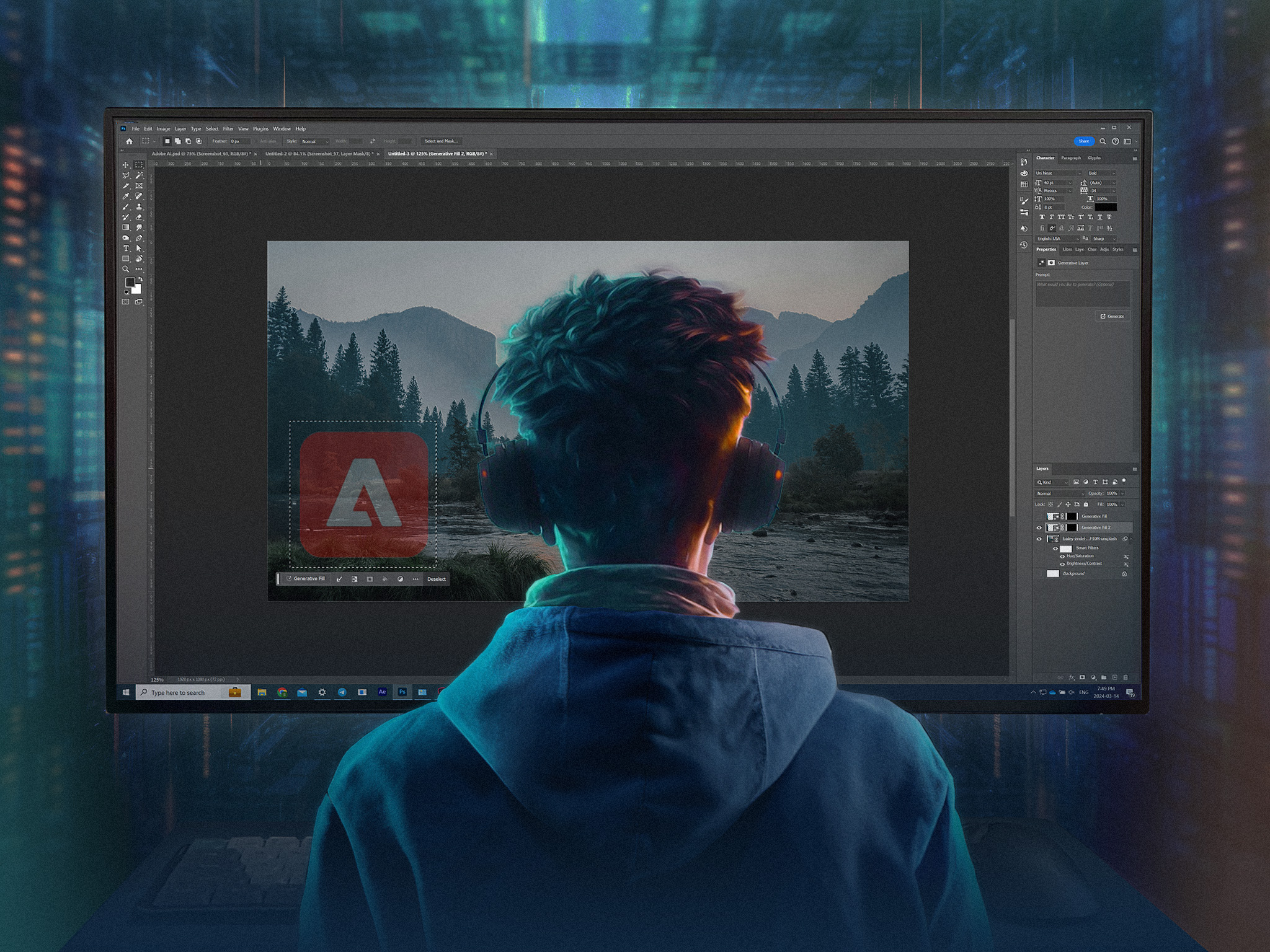Select the Zoom tool

(x=126, y=268)
